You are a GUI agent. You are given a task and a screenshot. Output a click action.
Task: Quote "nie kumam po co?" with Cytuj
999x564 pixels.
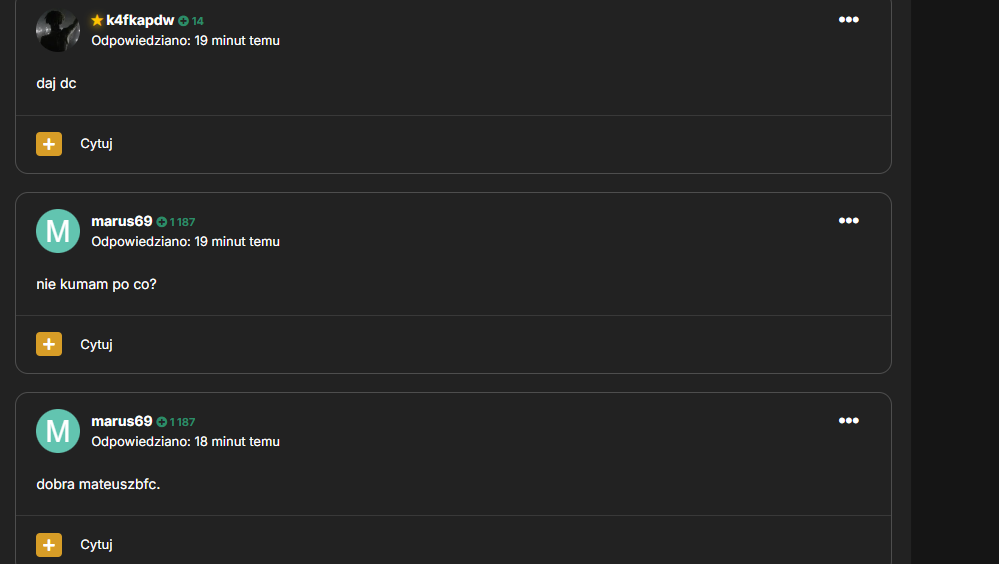[96, 344]
